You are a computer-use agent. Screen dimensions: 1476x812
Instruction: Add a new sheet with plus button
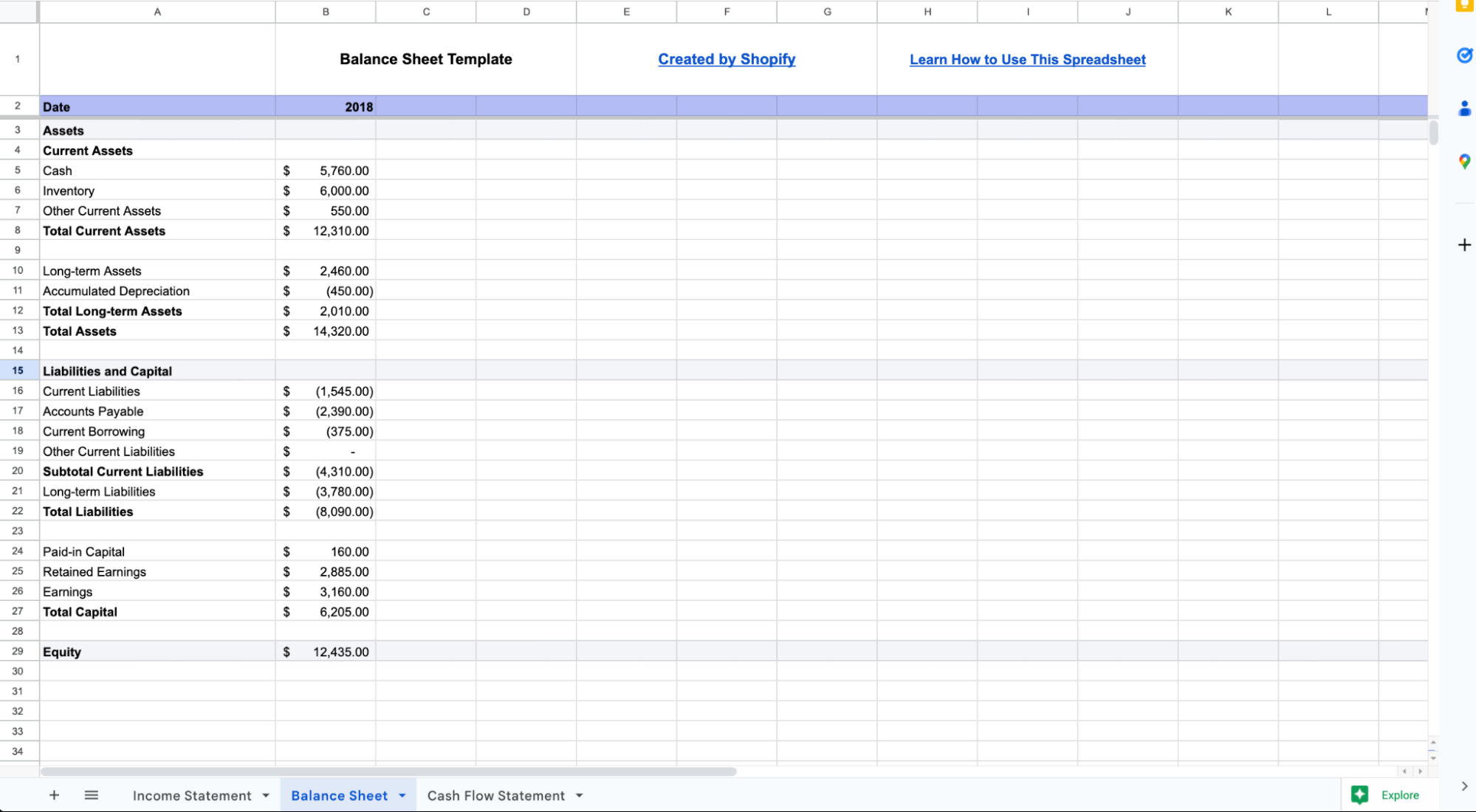coord(54,795)
